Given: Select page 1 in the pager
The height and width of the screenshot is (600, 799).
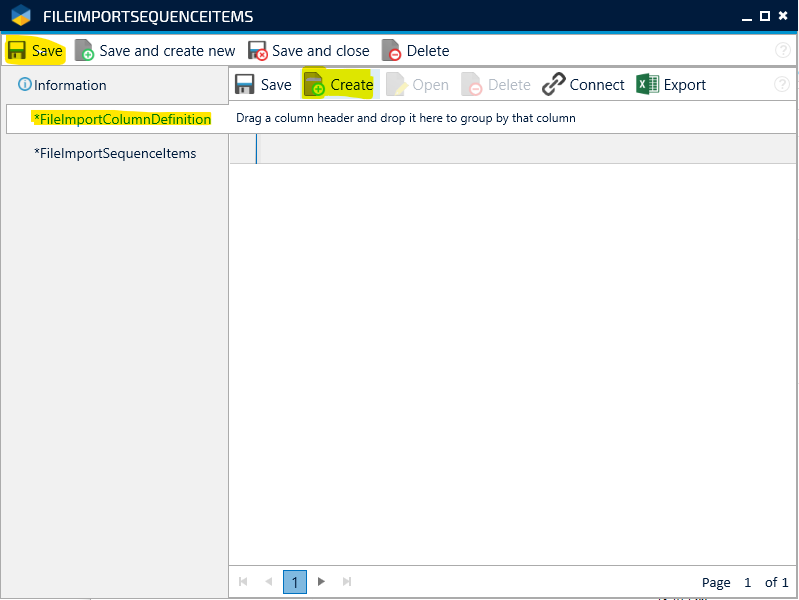Looking at the screenshot, I should pyautogui.click(x=295, y=581).
